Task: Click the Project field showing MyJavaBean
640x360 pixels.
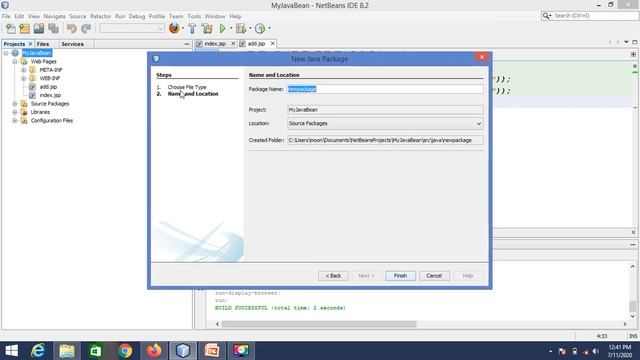Action: 385,109
